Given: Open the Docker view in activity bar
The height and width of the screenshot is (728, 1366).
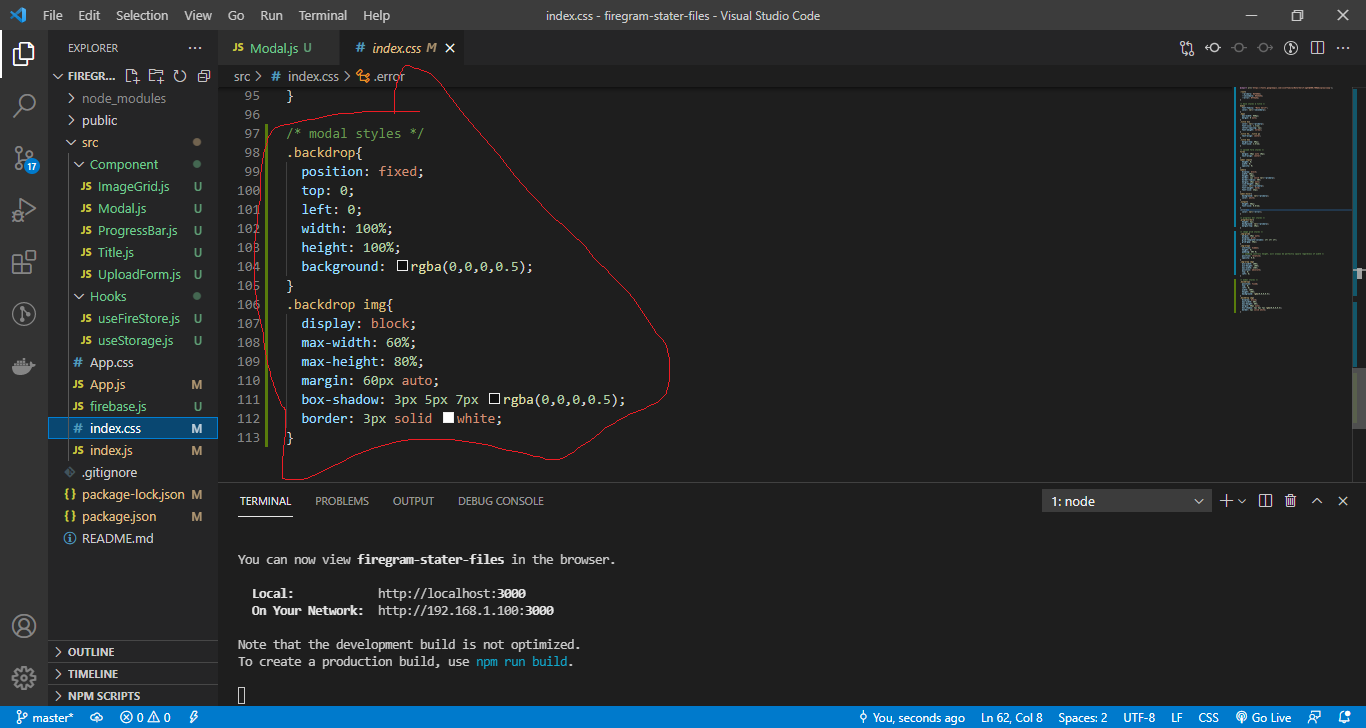Looking at the screenshot, I should pyautogui.click(x=24, y=366).
